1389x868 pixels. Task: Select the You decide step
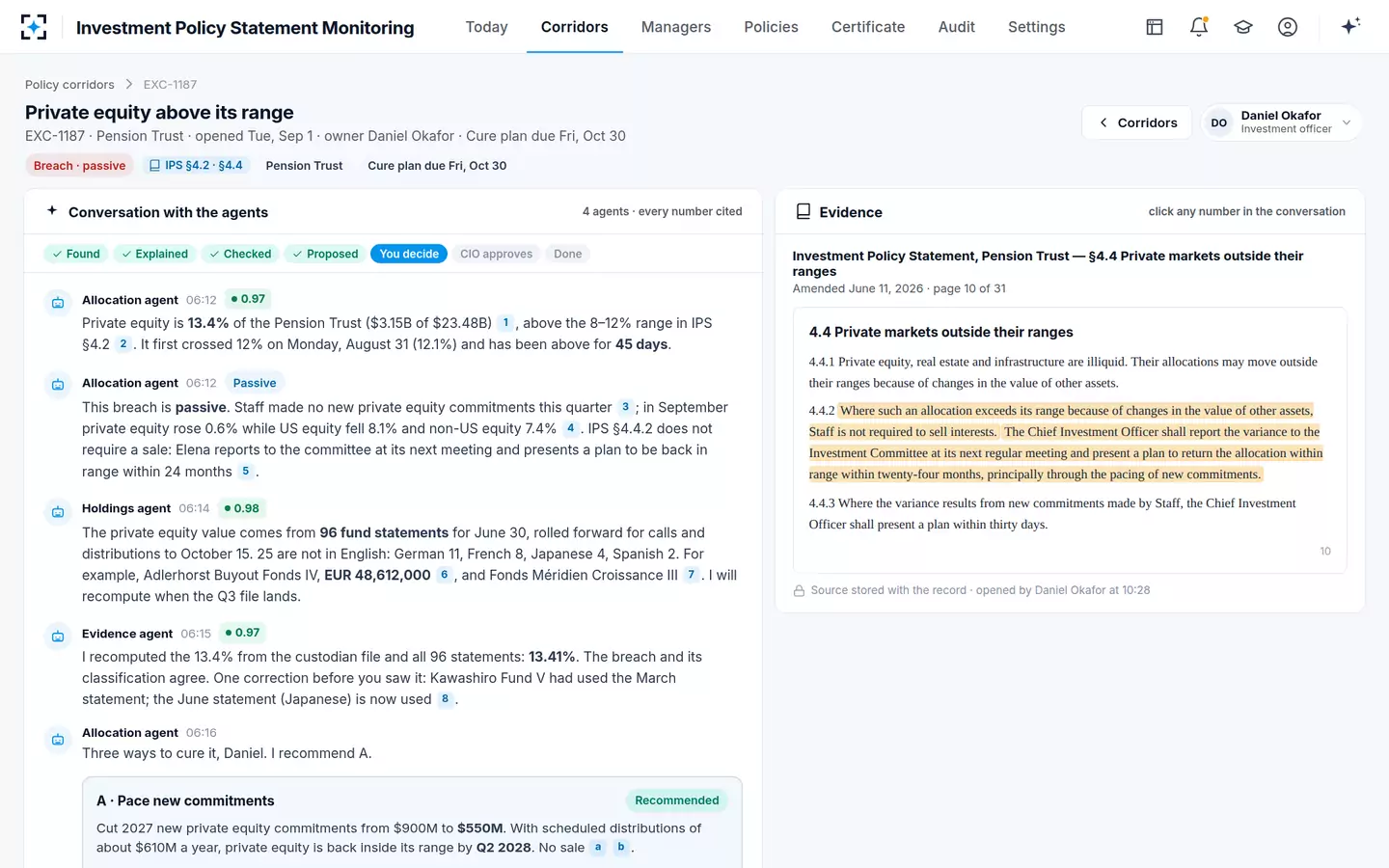tap(409, 254)
